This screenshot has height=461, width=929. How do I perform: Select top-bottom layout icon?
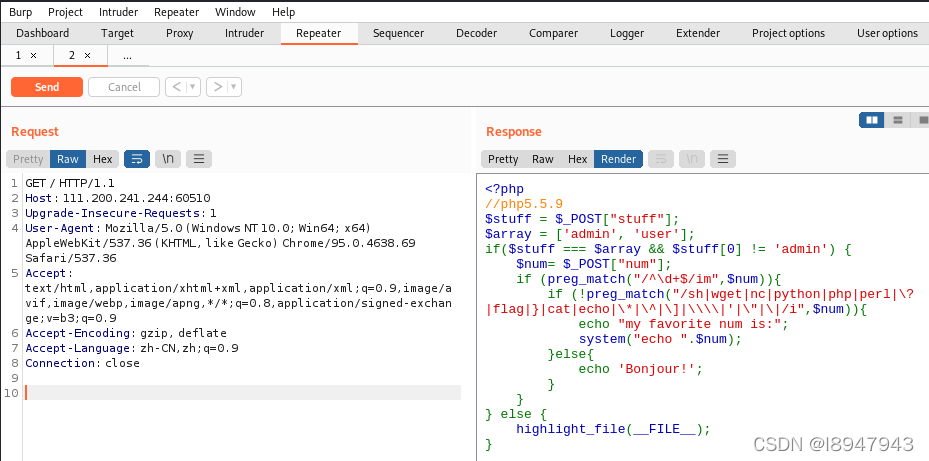pyautogui.click(x=898, y=120)
